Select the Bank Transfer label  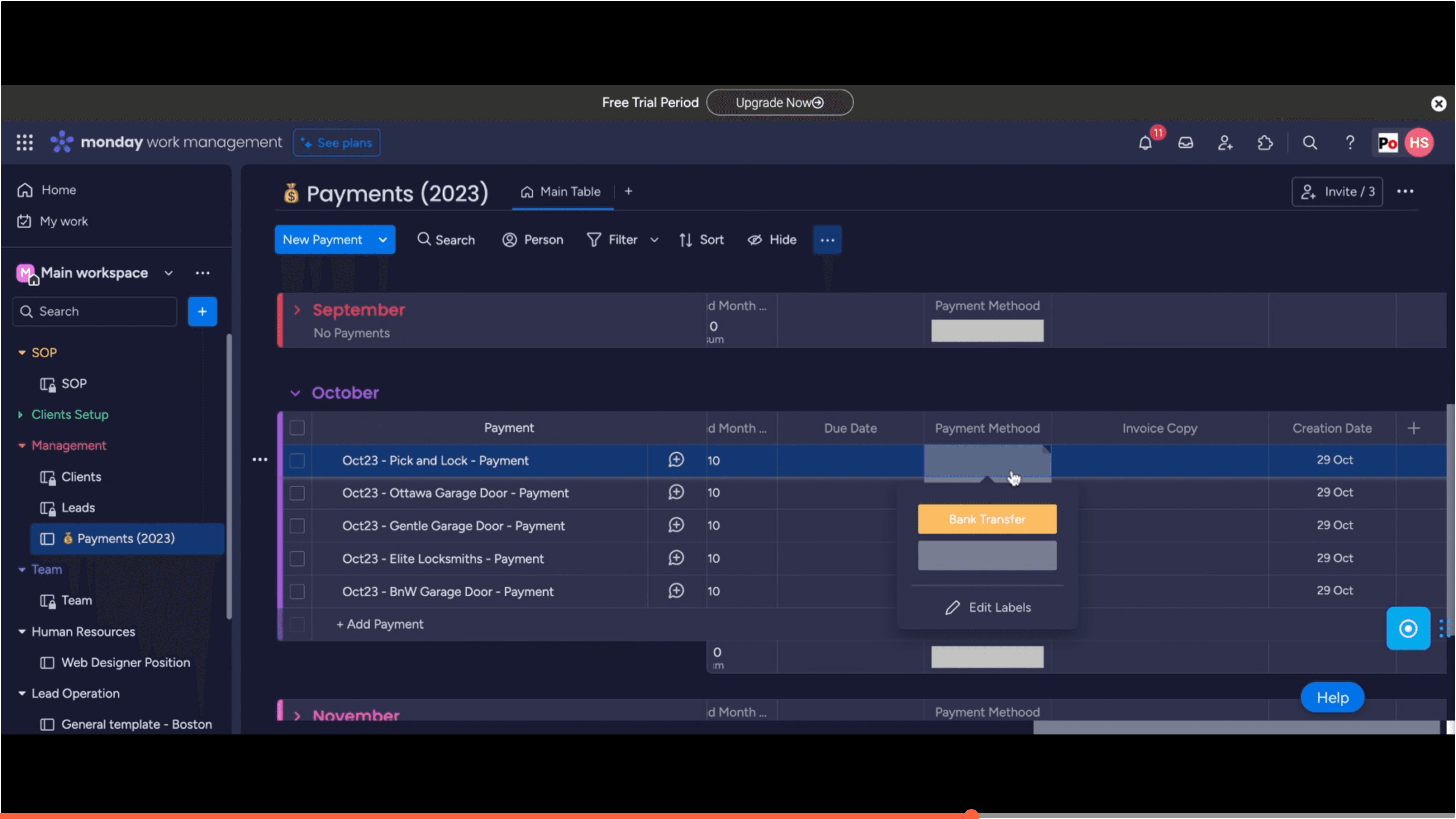pyautogui.click(x=987, y=519)
